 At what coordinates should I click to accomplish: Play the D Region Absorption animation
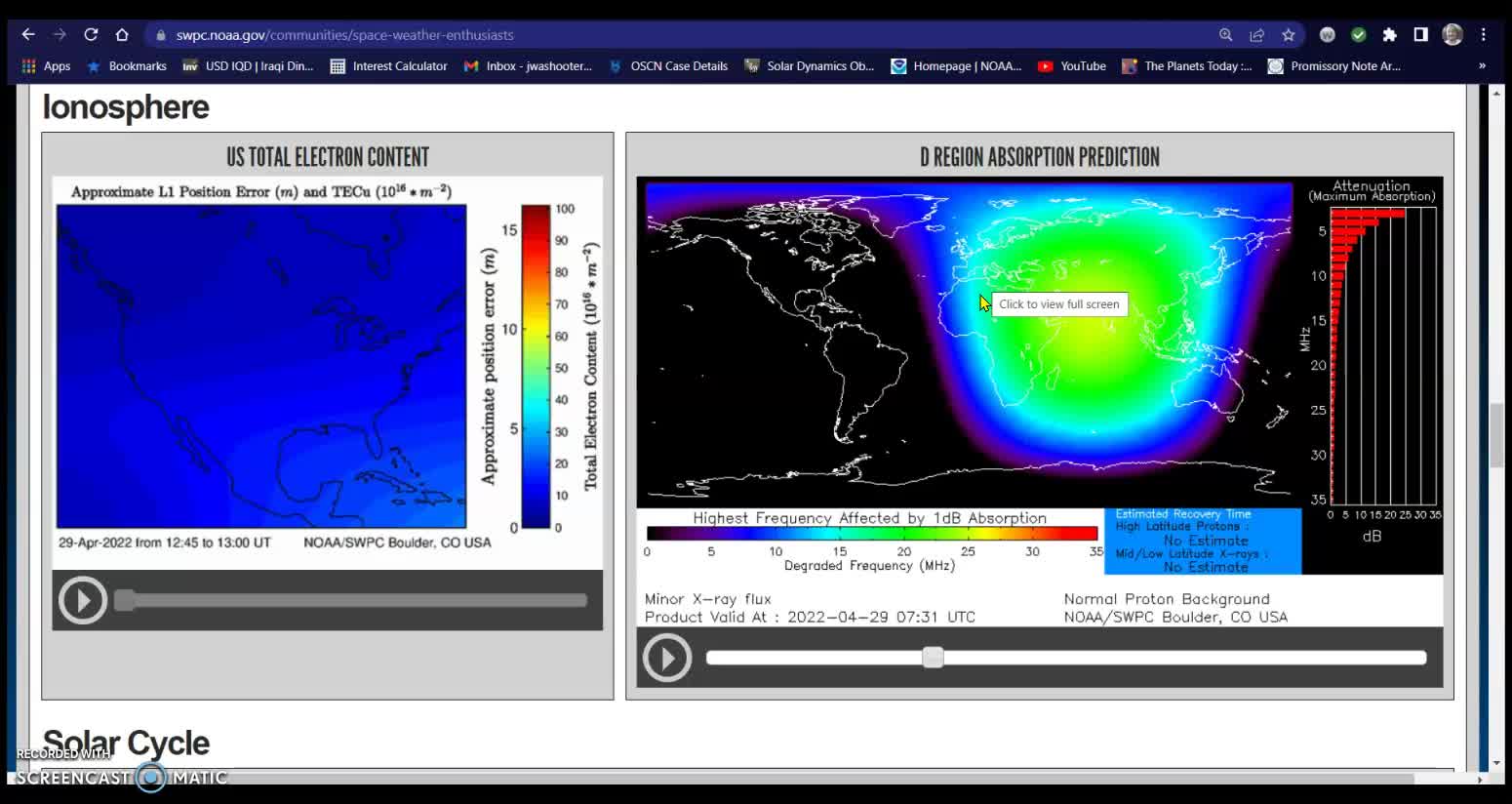(667, 658)
